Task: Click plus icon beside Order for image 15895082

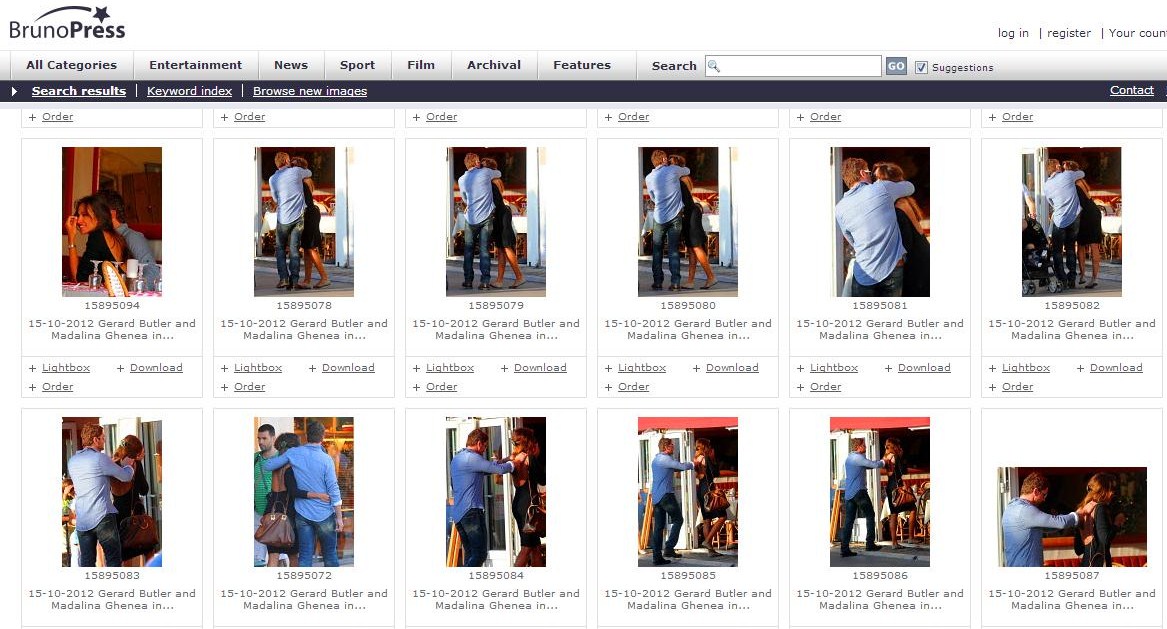Action: pyautogui.click(x=992, y=387)
